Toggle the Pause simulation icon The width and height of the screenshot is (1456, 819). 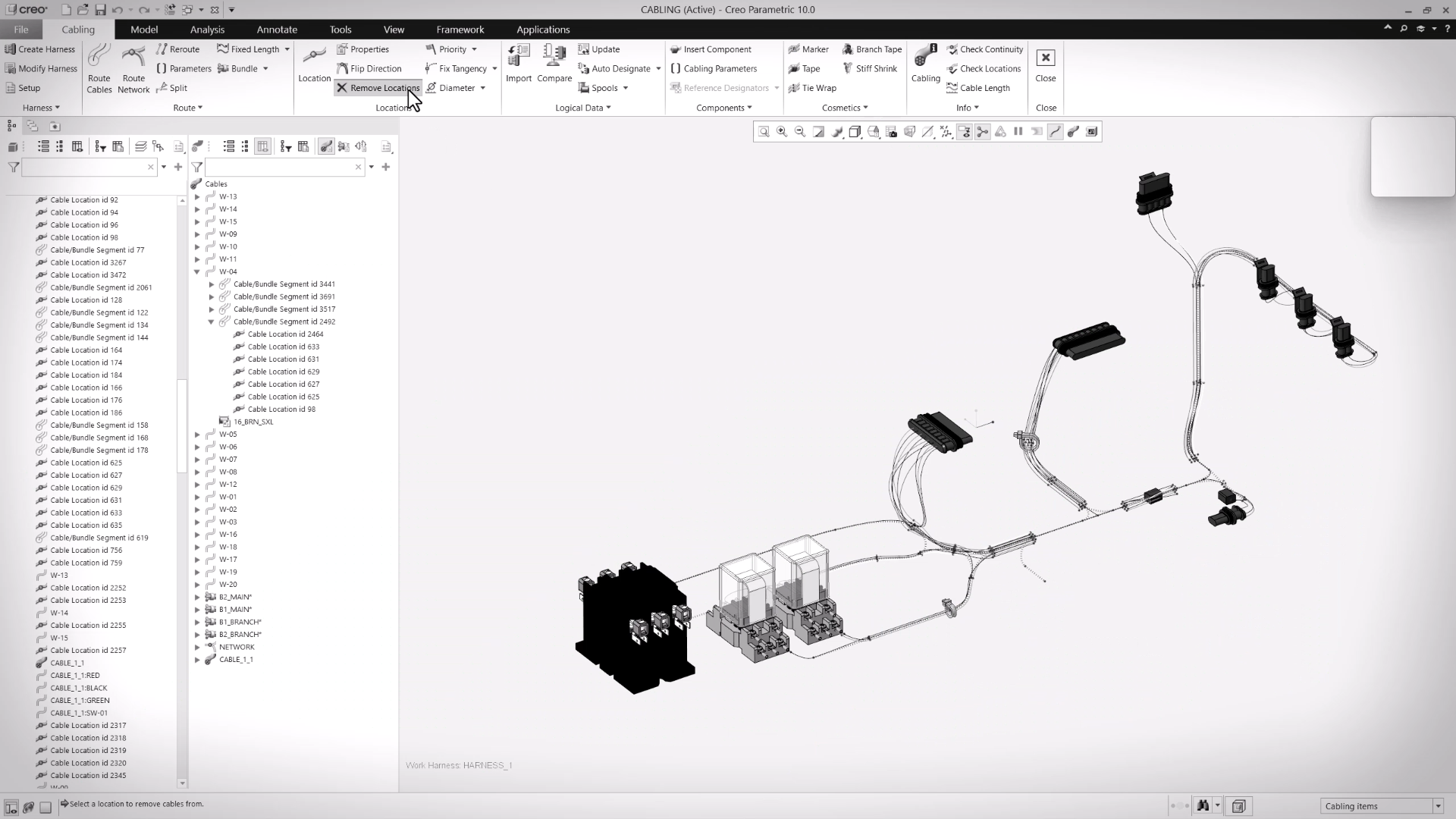tap(1018, 132)
